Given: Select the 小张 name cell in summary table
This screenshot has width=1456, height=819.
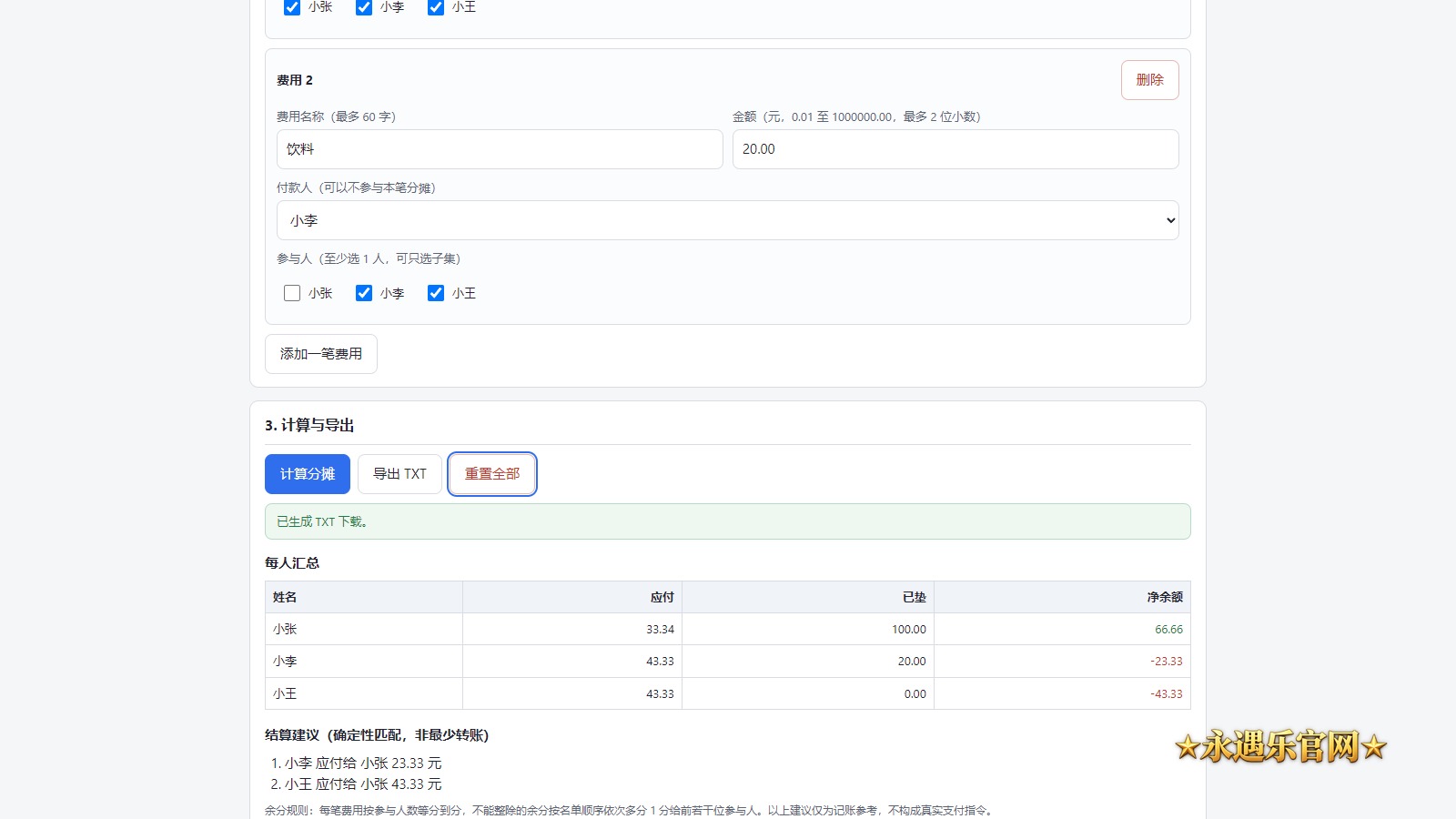Looking at the screenshot, I should click(364, 629).
